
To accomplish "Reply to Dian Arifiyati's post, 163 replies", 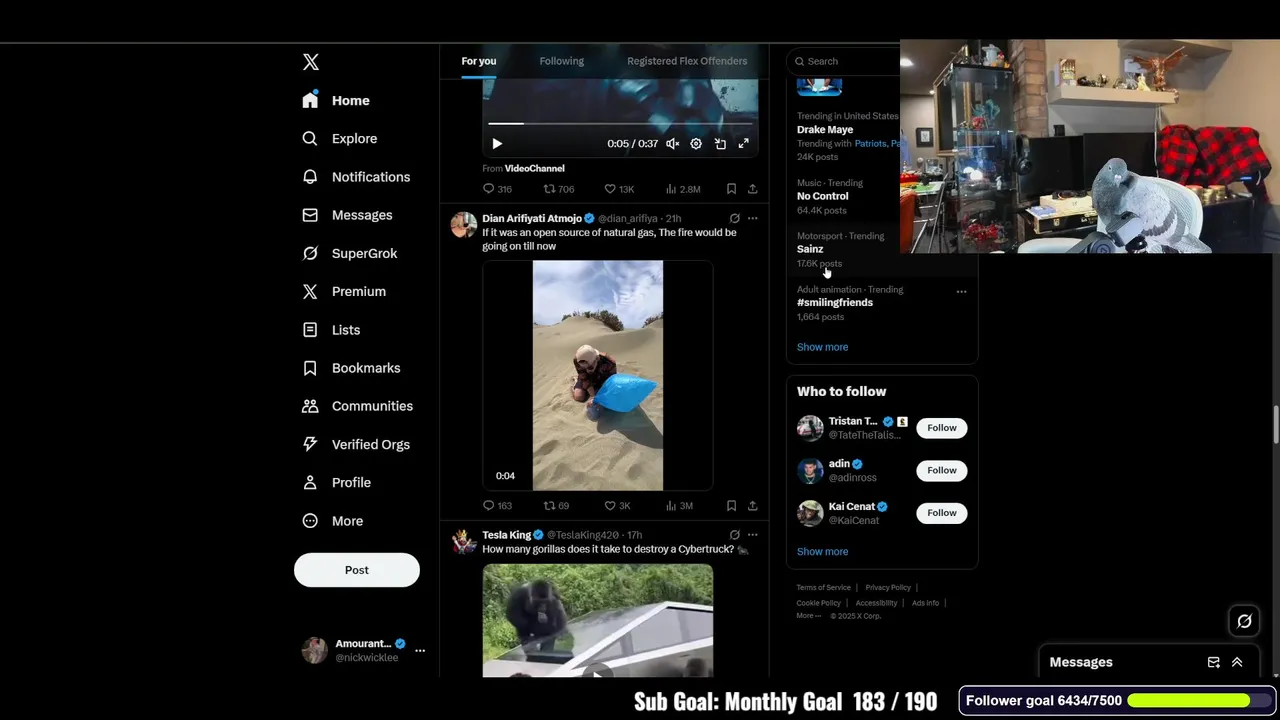I will 497,506.
